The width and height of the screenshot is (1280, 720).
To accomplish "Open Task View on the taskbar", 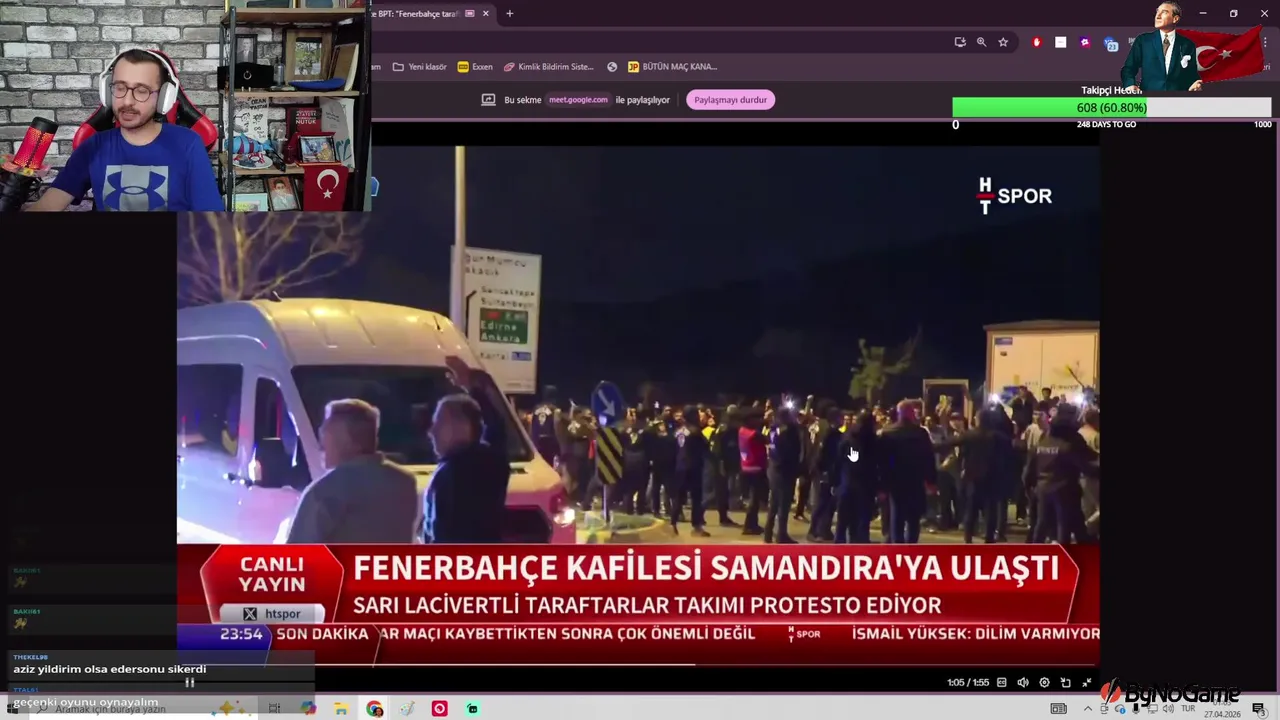I will (274, 709).
